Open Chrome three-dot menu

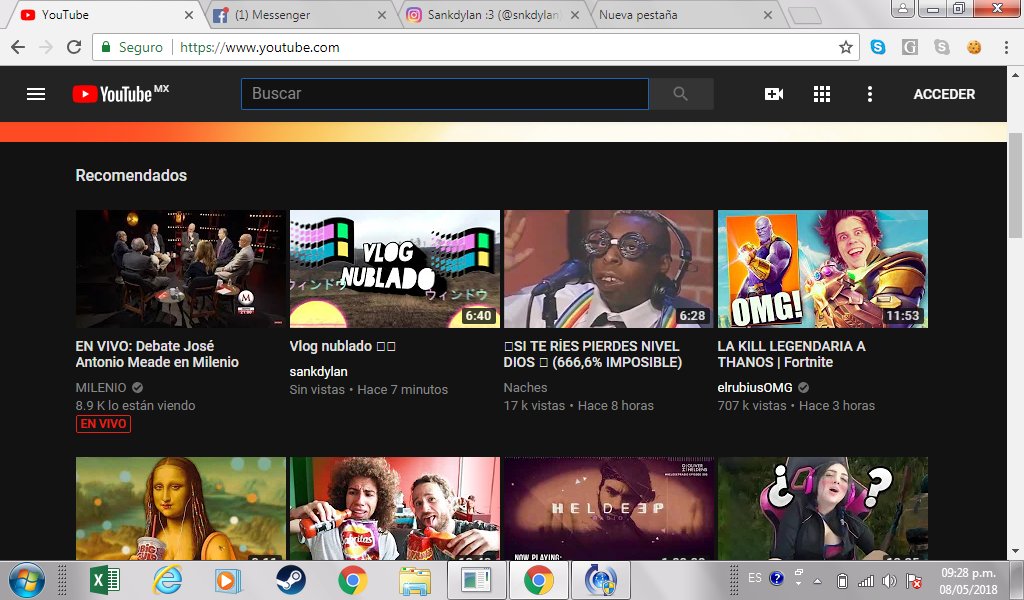tap(1006, 47)
